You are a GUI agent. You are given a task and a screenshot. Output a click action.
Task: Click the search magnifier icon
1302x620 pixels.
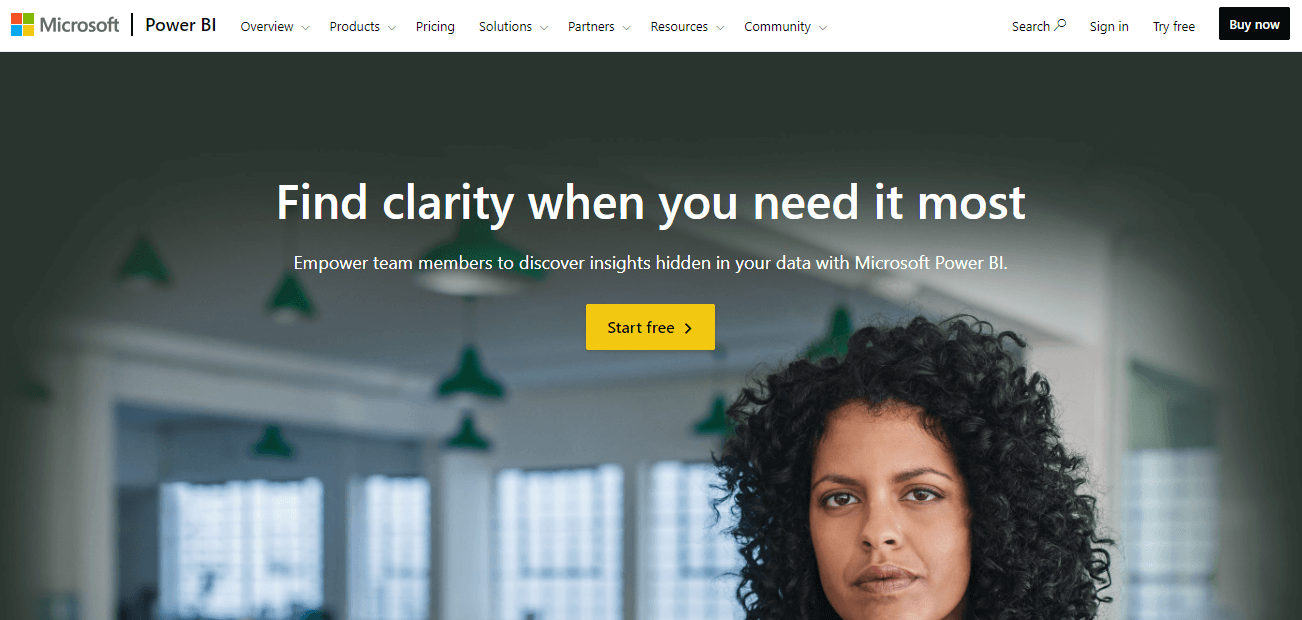click(1061, 25)
